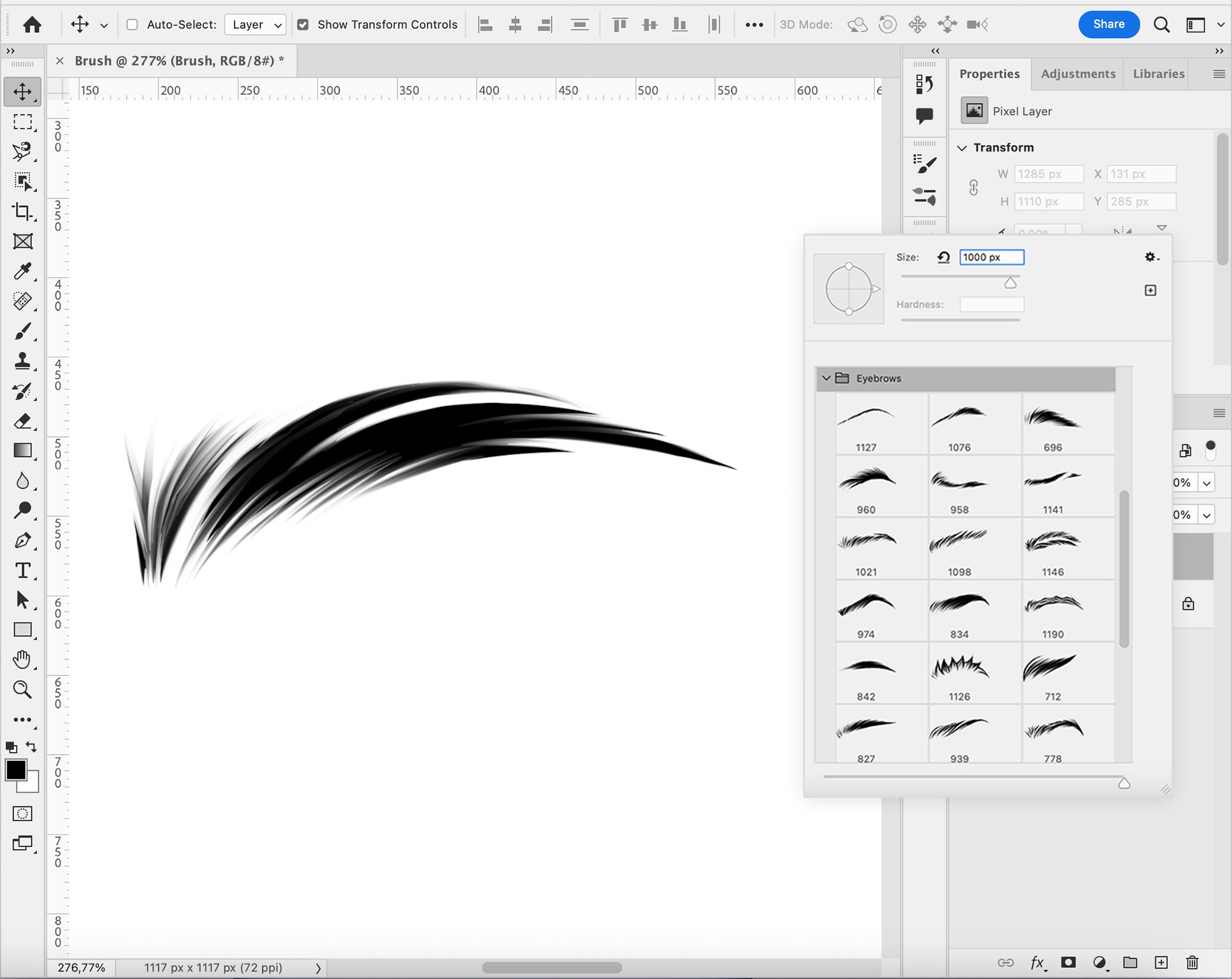
Task: Select the Crop tool
Action: click(x=23, y=213)
